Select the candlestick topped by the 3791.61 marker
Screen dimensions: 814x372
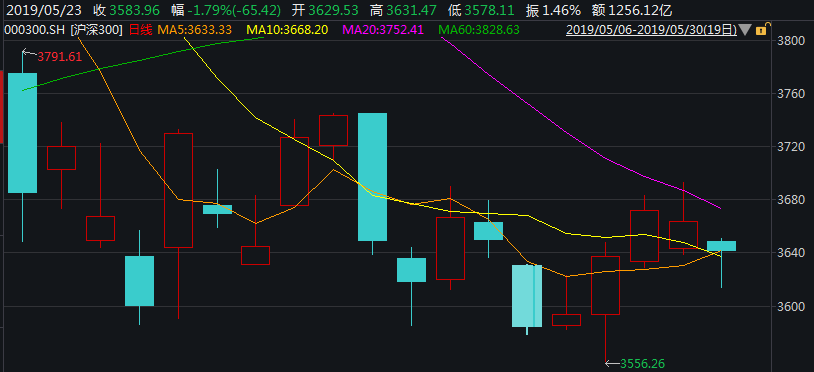click(x=23, y=133)
